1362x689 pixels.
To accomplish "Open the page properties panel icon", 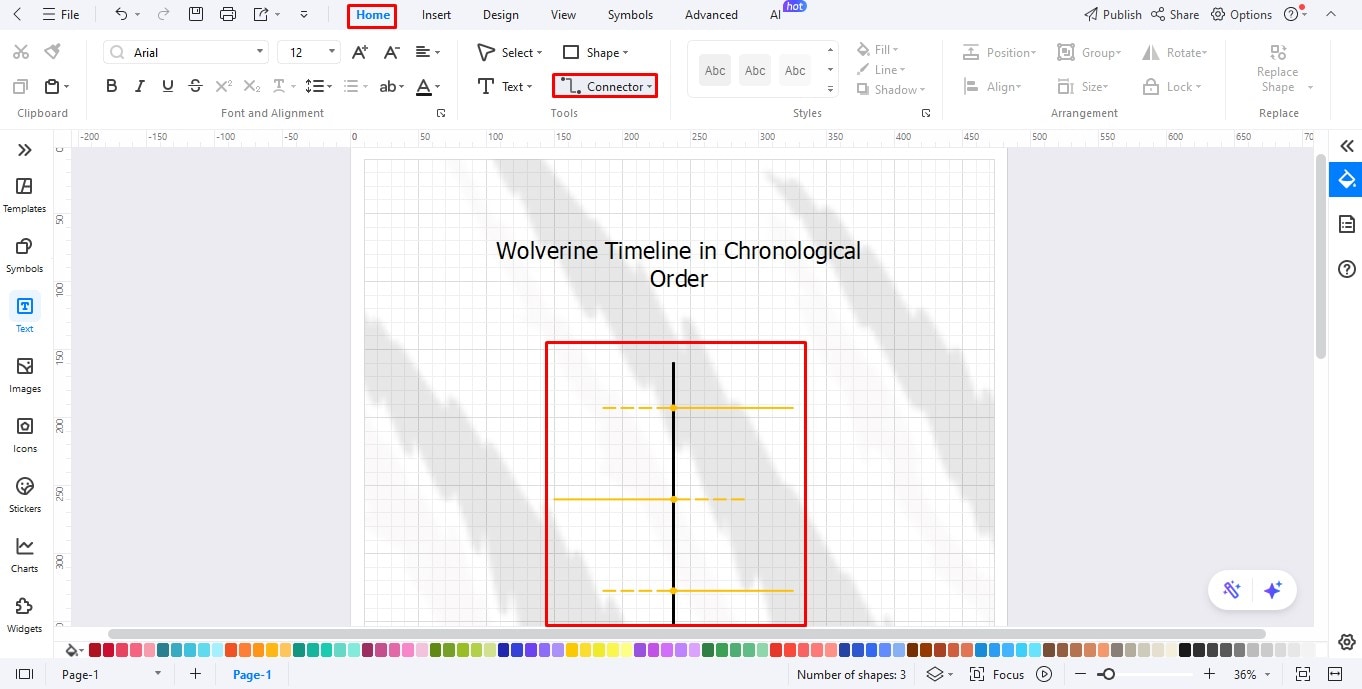I will click(1347, 224).
